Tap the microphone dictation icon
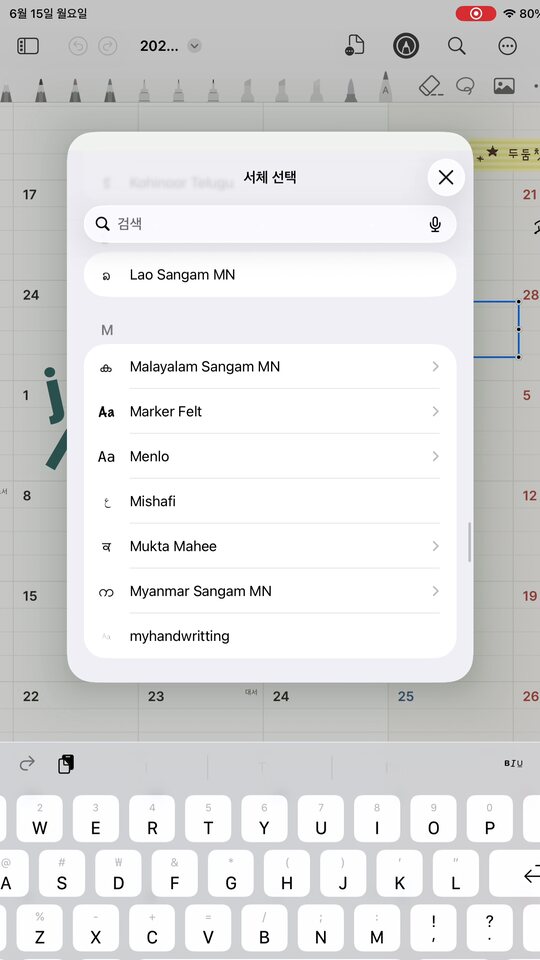540x960 pixels. click(x=435, y=225)
